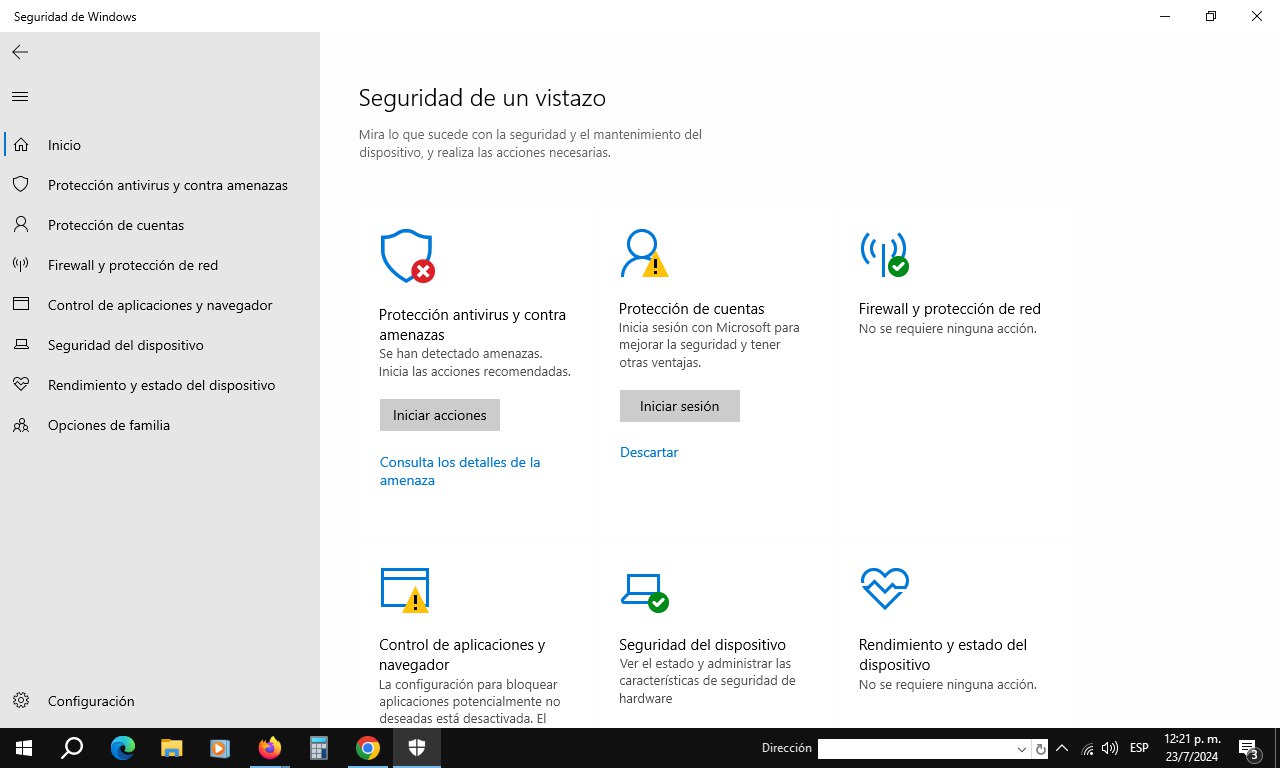Click the Protección de cuentas person icon in the sidebar
The image size is (1280, 768).
(21, 225)
